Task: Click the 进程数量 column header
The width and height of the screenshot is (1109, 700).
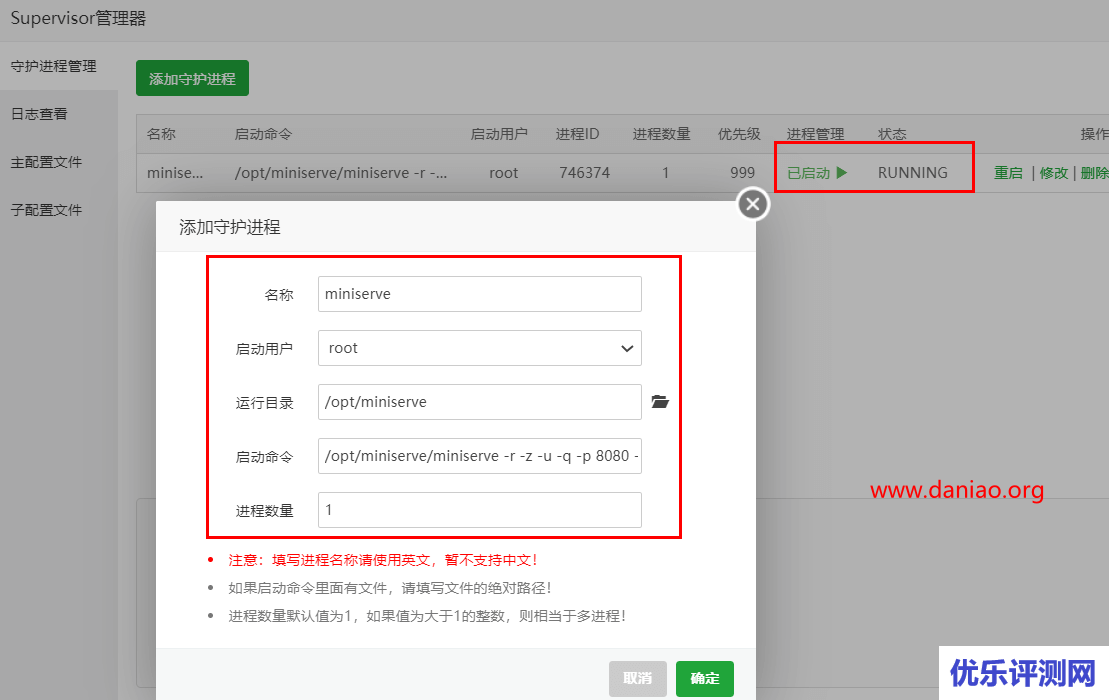Action: (x=661, y=134)
